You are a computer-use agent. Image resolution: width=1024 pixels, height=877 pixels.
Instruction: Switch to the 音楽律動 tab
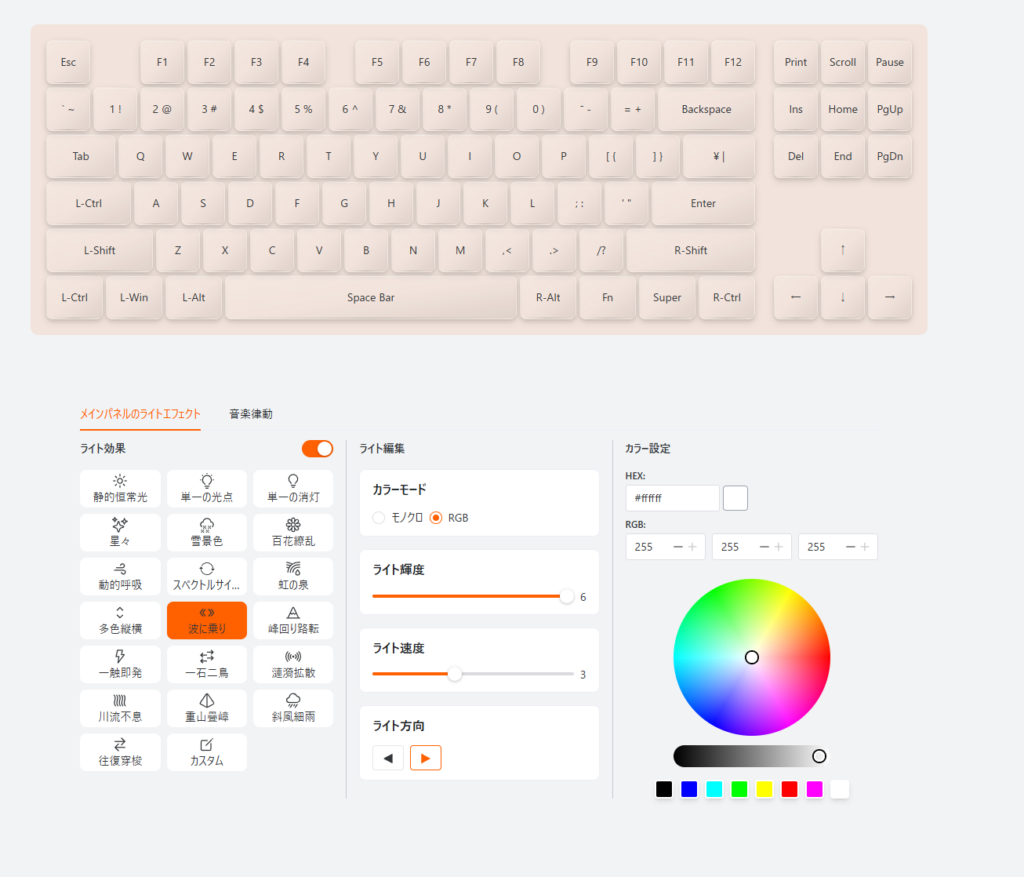250,413
